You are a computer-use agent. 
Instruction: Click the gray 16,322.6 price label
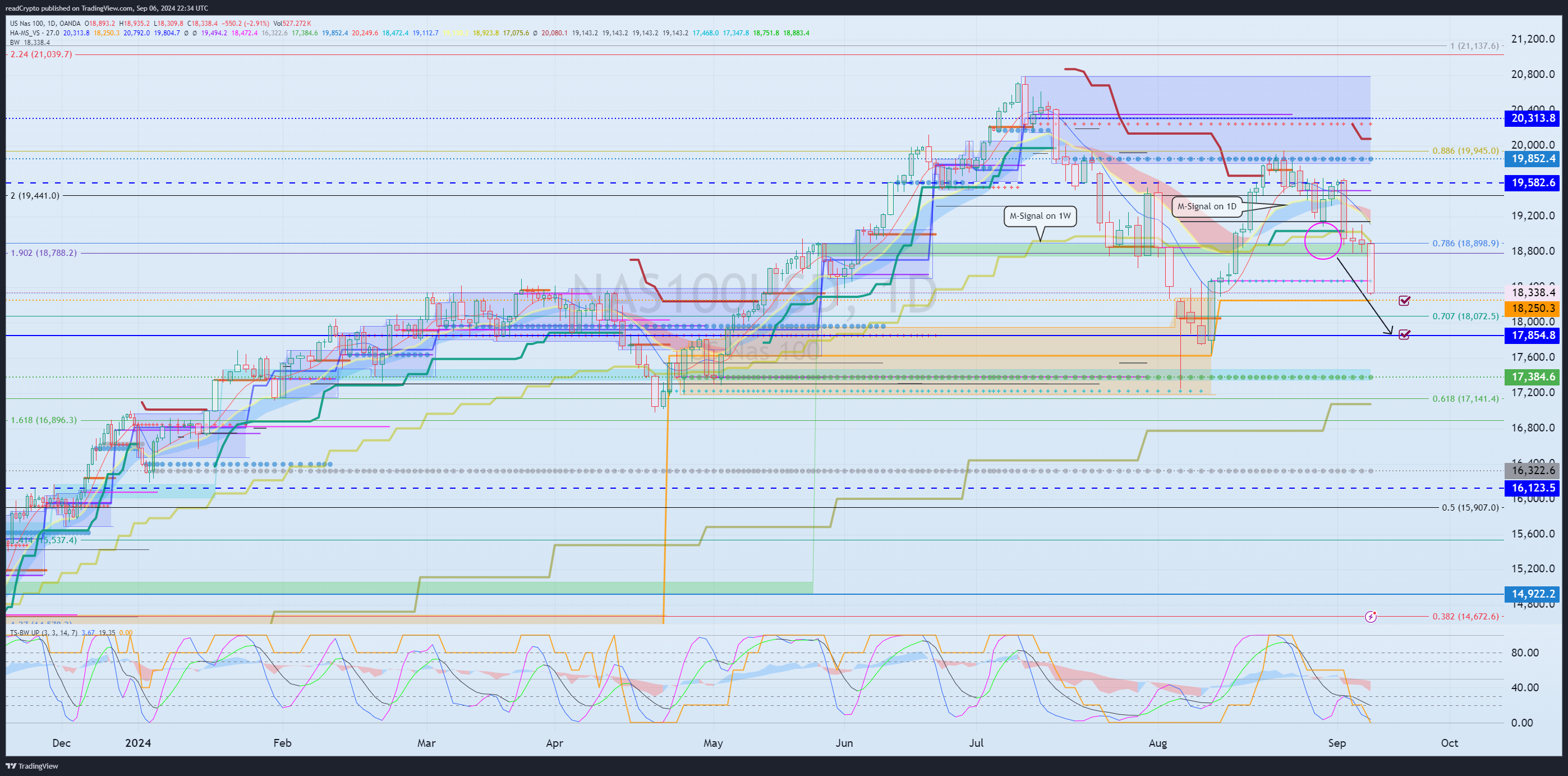[x=1533, y=470]
